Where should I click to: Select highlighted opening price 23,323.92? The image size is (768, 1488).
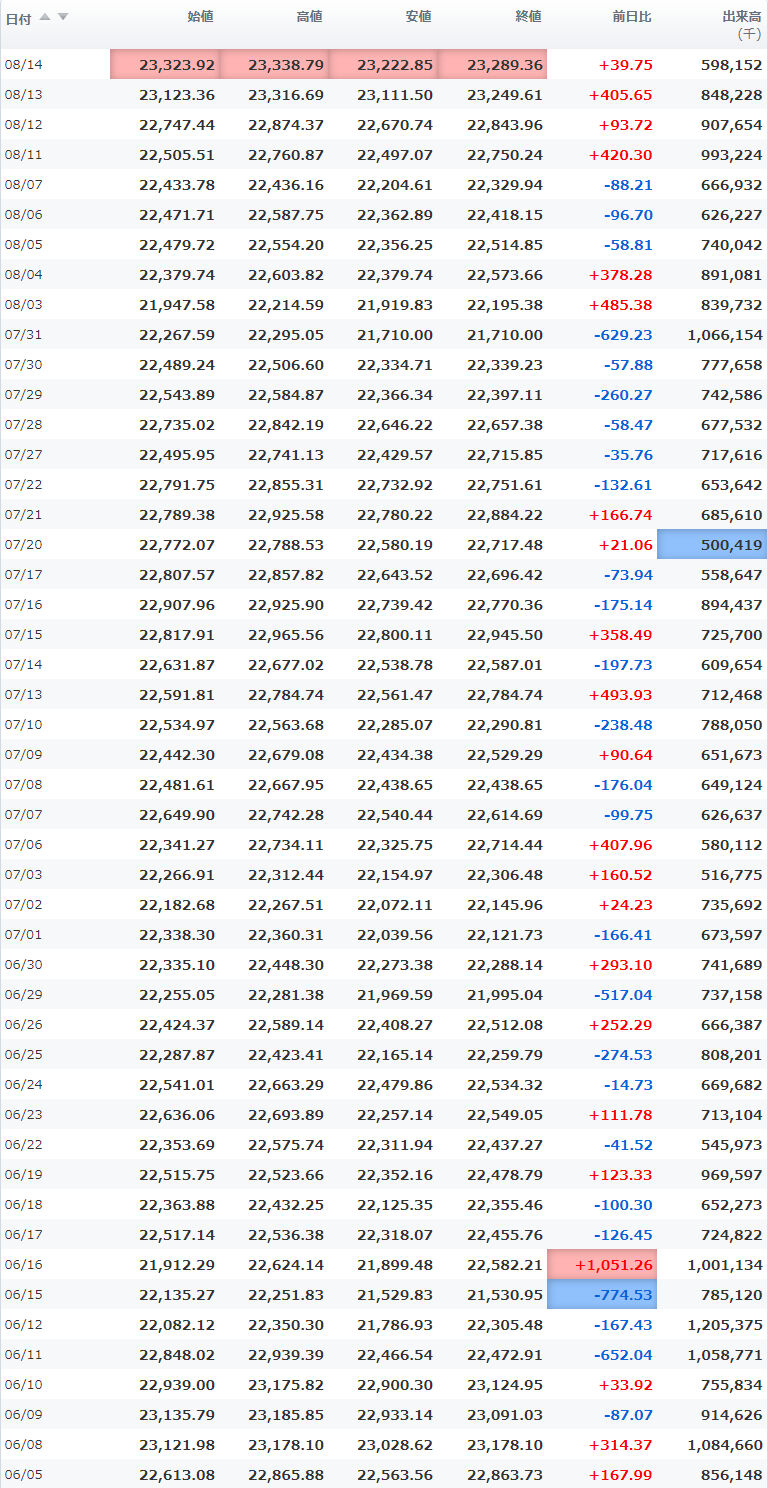click(x=164, y=64)
